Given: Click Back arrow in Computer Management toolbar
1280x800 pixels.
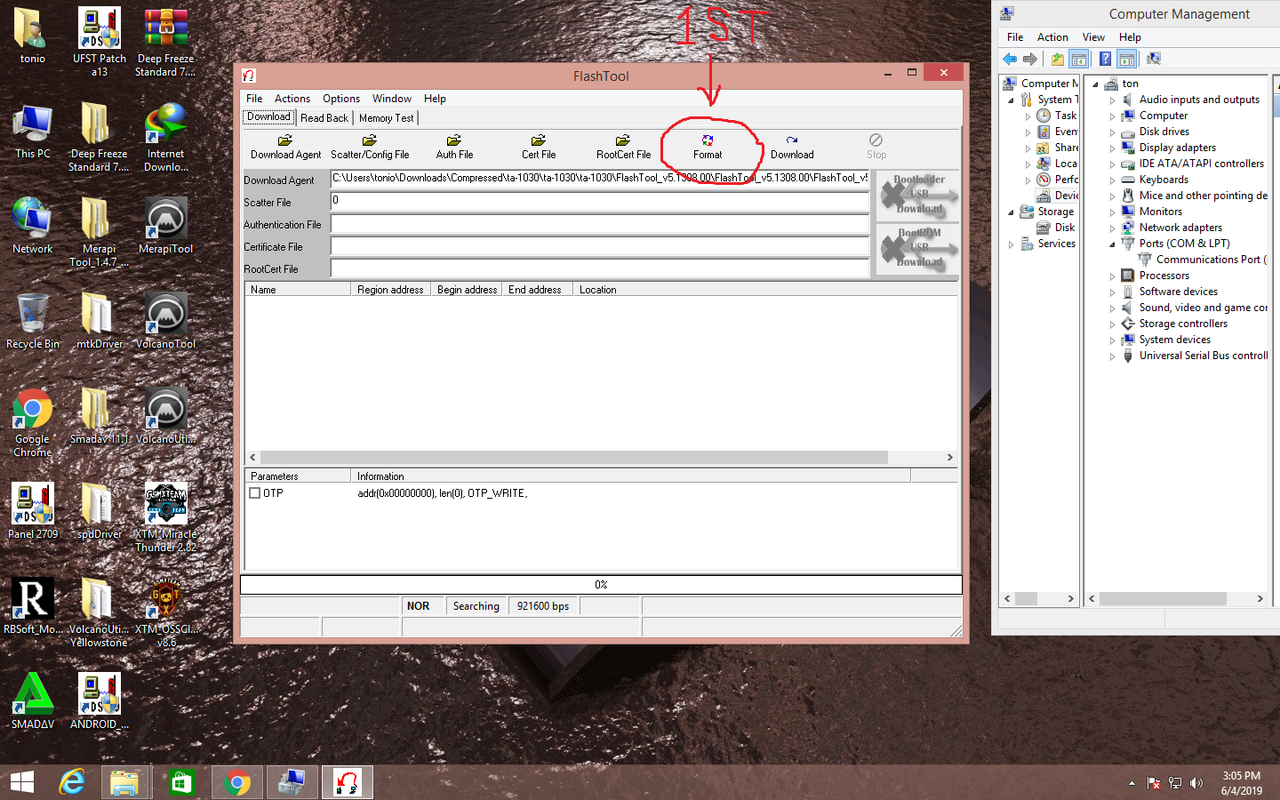Looking at the screenshot, I should click(1010, 59).
